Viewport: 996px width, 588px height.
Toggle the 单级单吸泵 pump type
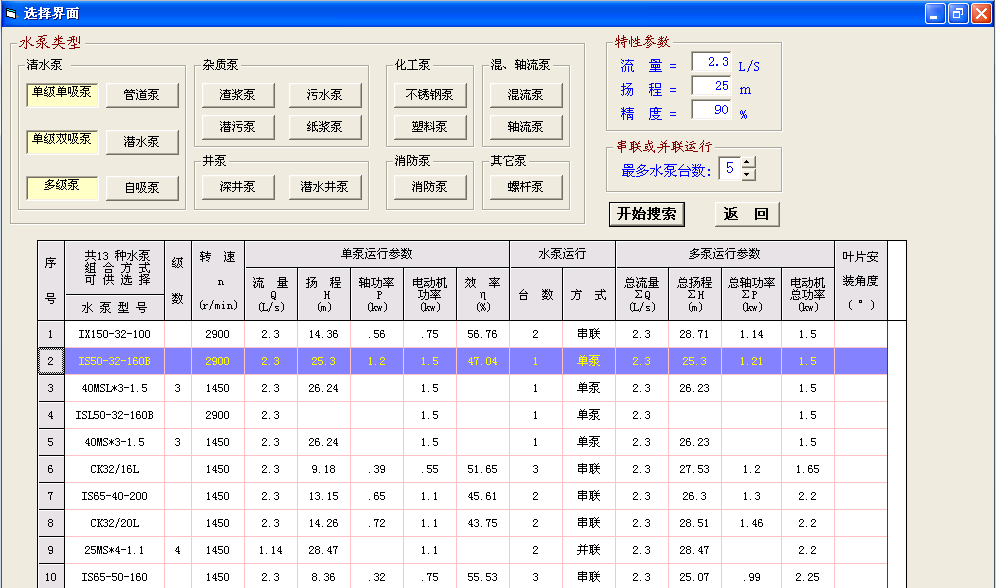[x=62, y=95]
